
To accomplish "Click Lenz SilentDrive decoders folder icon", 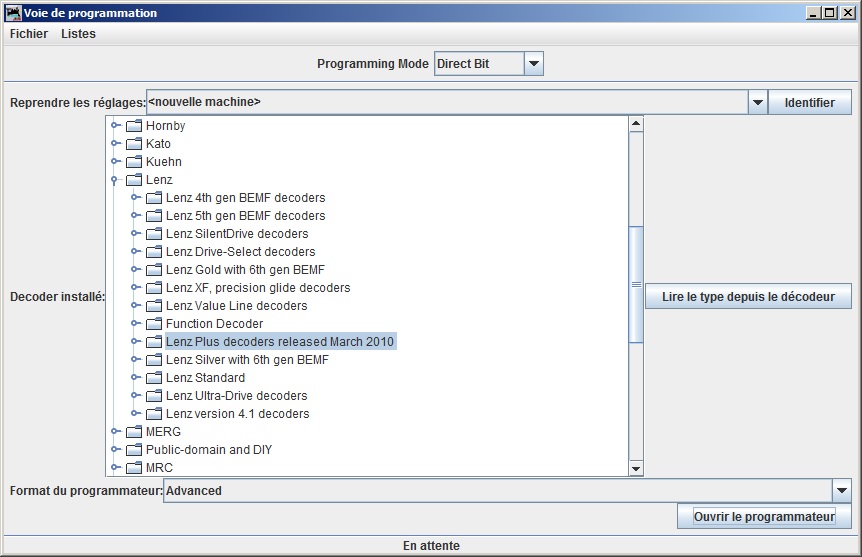I will pos(154,234).
